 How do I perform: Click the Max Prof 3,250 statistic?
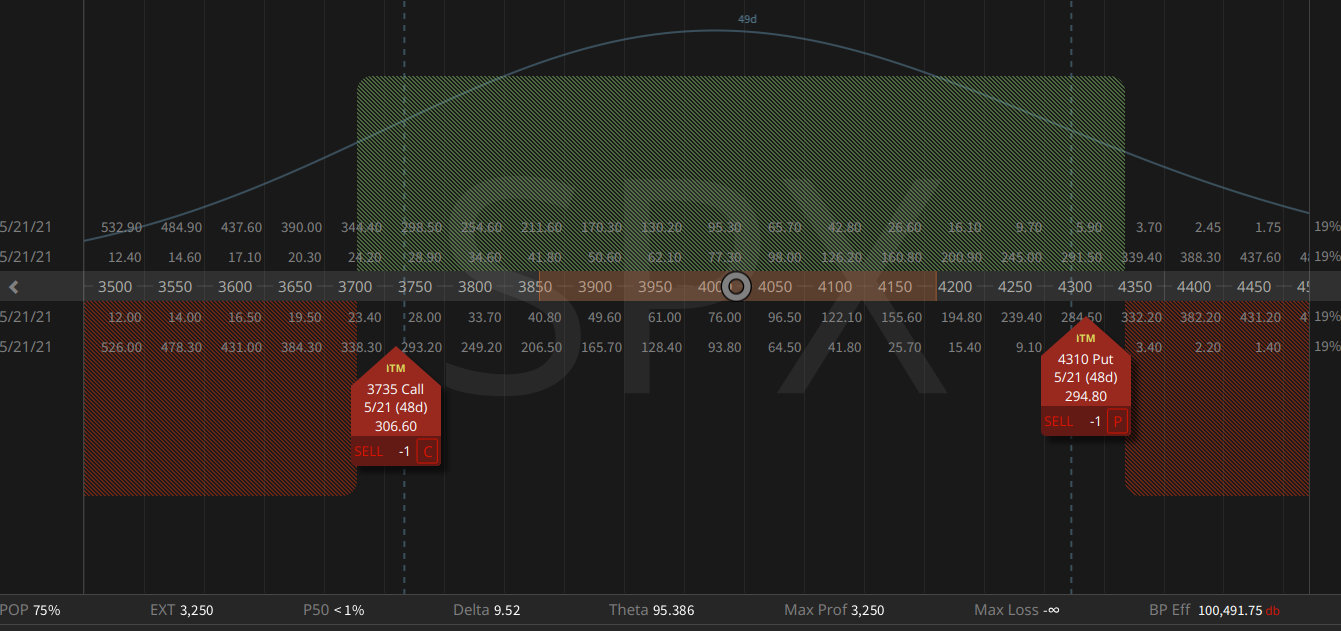pos(834,610)
